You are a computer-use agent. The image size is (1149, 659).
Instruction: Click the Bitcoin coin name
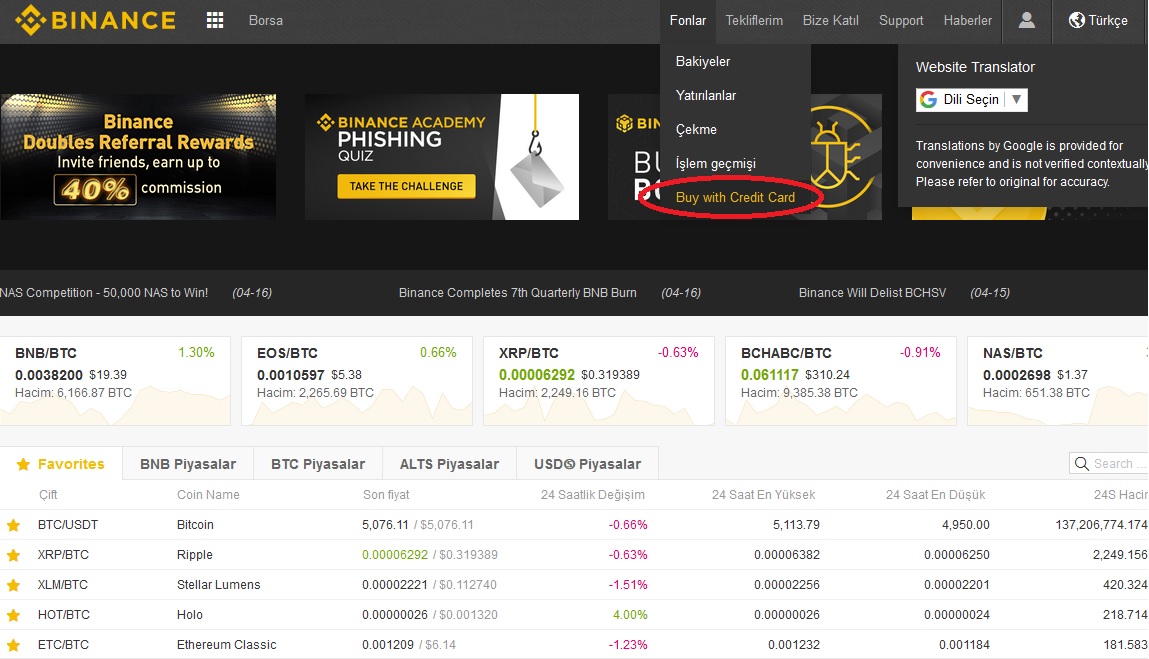tap(195, 525)
